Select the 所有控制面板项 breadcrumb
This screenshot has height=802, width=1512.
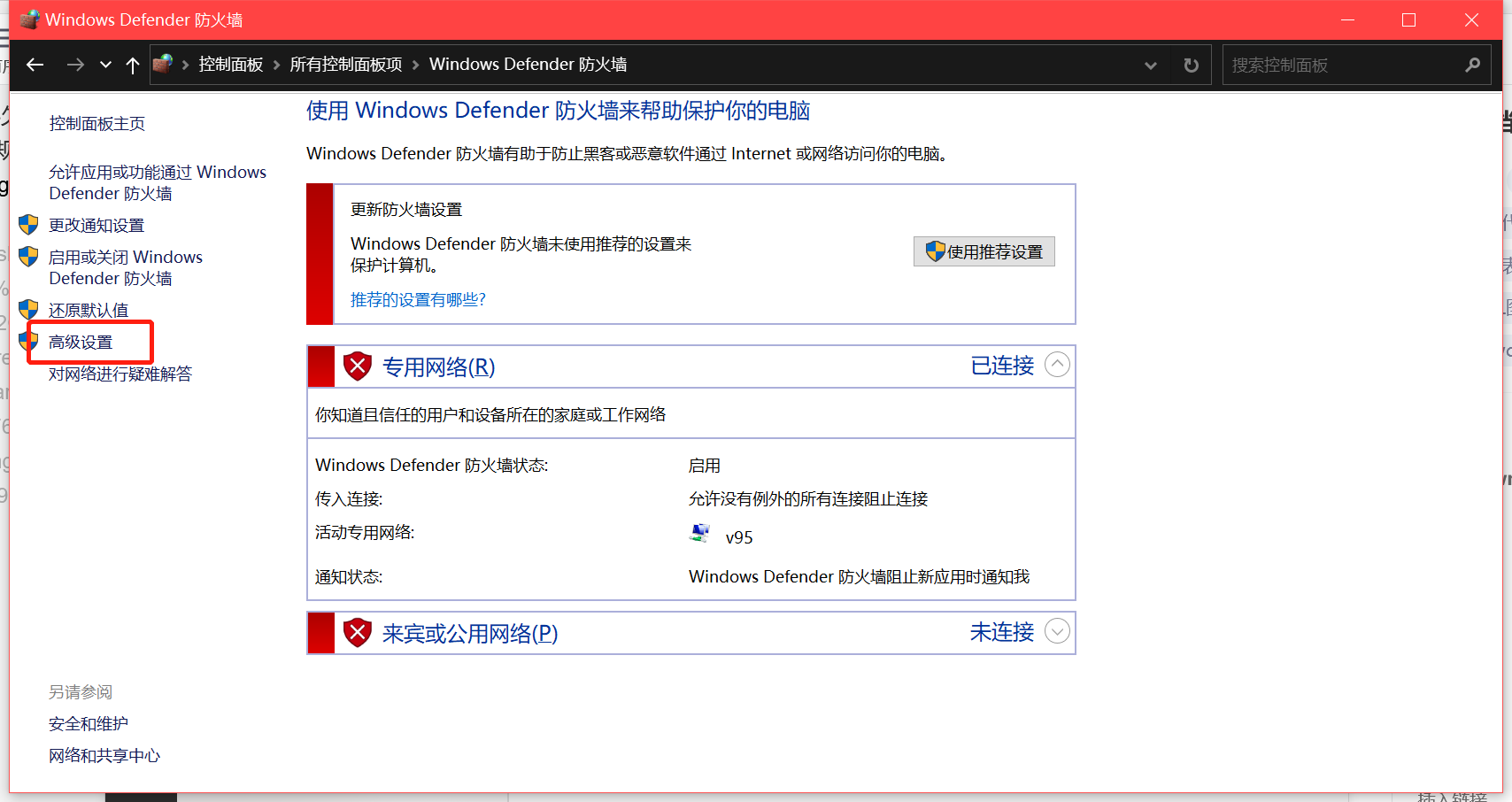tap(346, 65)
